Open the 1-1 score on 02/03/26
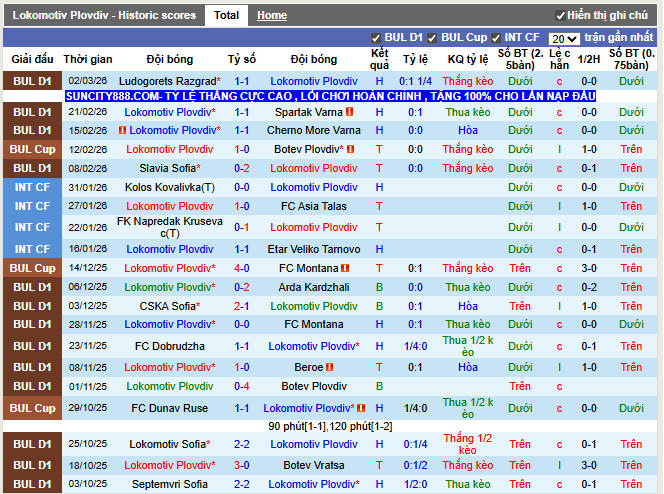Viewport: 664px width, 494px height. [242, 81]
